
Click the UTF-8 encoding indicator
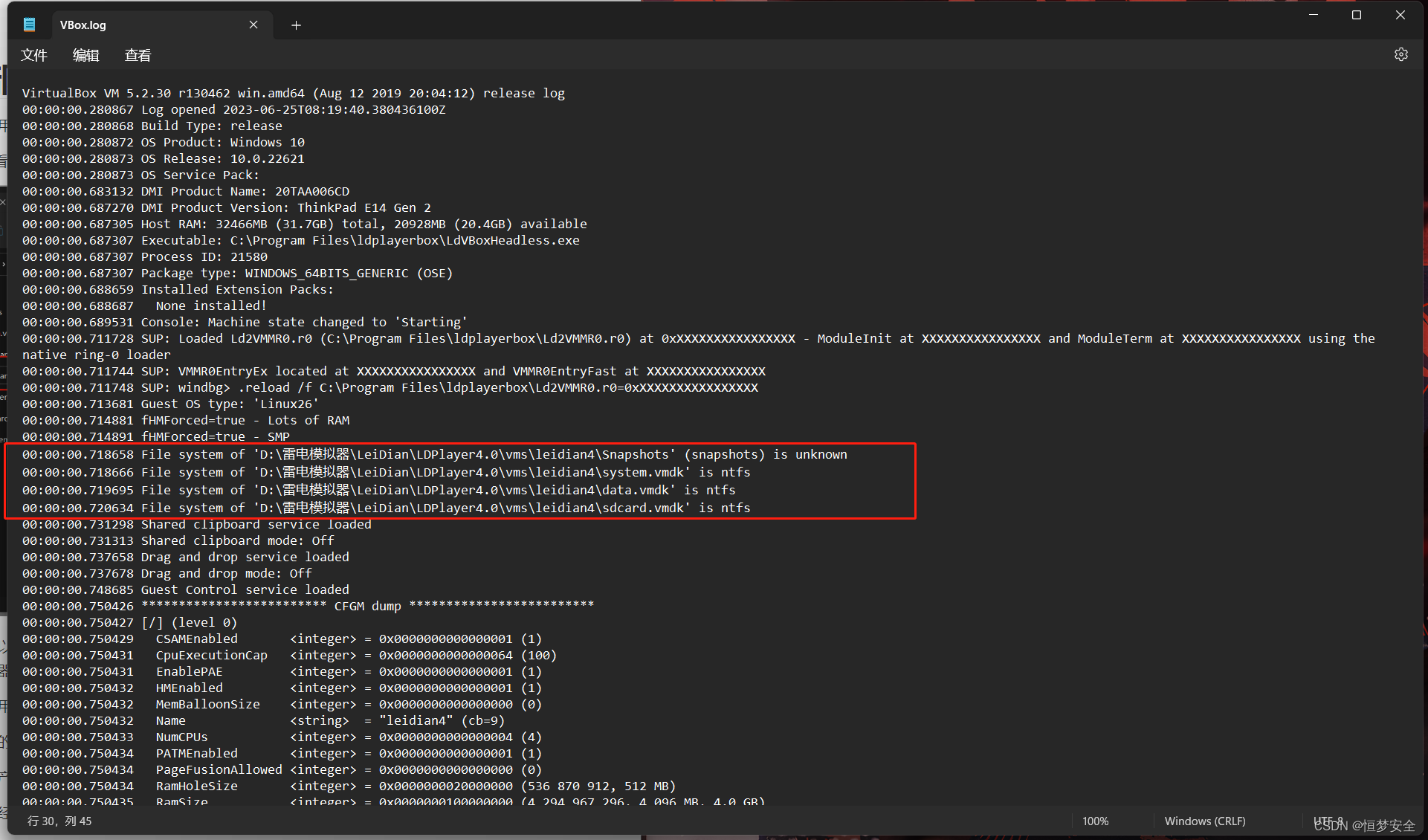coord(1328,821)
